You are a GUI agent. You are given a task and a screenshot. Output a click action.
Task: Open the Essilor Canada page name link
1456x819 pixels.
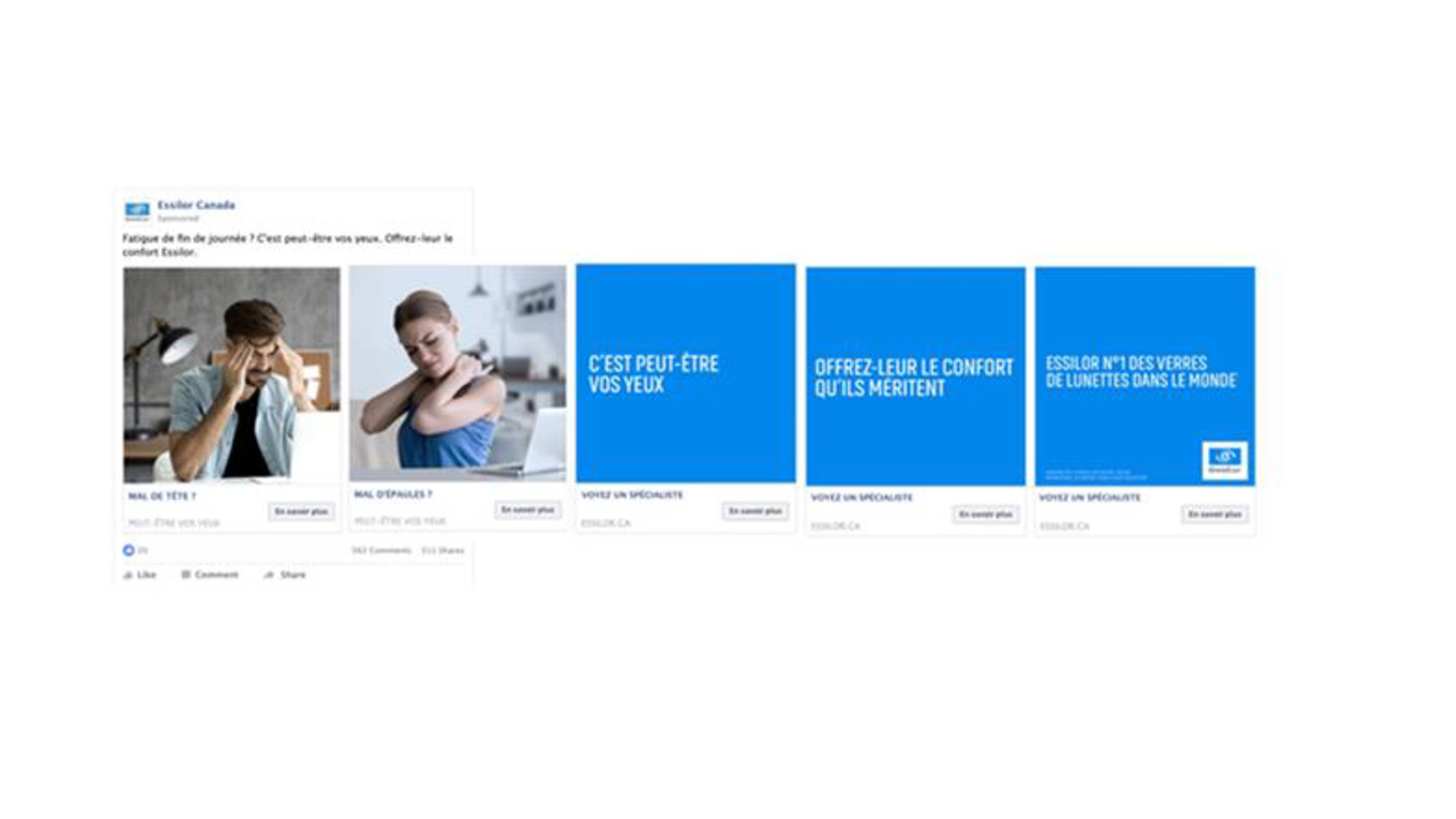[196, 205]
